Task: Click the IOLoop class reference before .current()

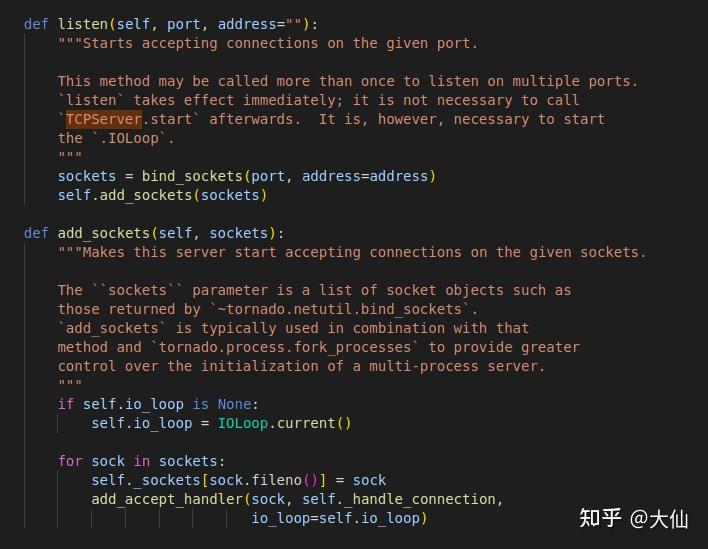Action: [243, 423]
